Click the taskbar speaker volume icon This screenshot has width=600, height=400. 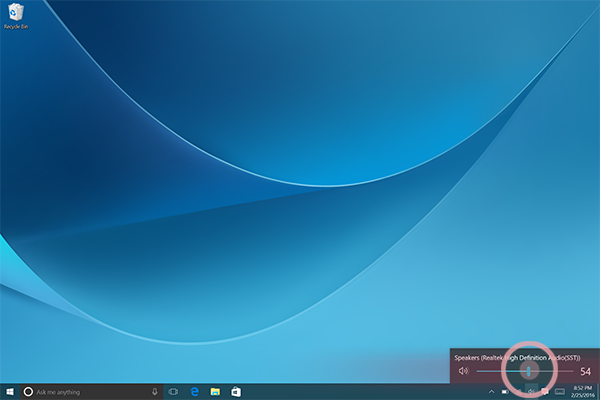[532, 392]
